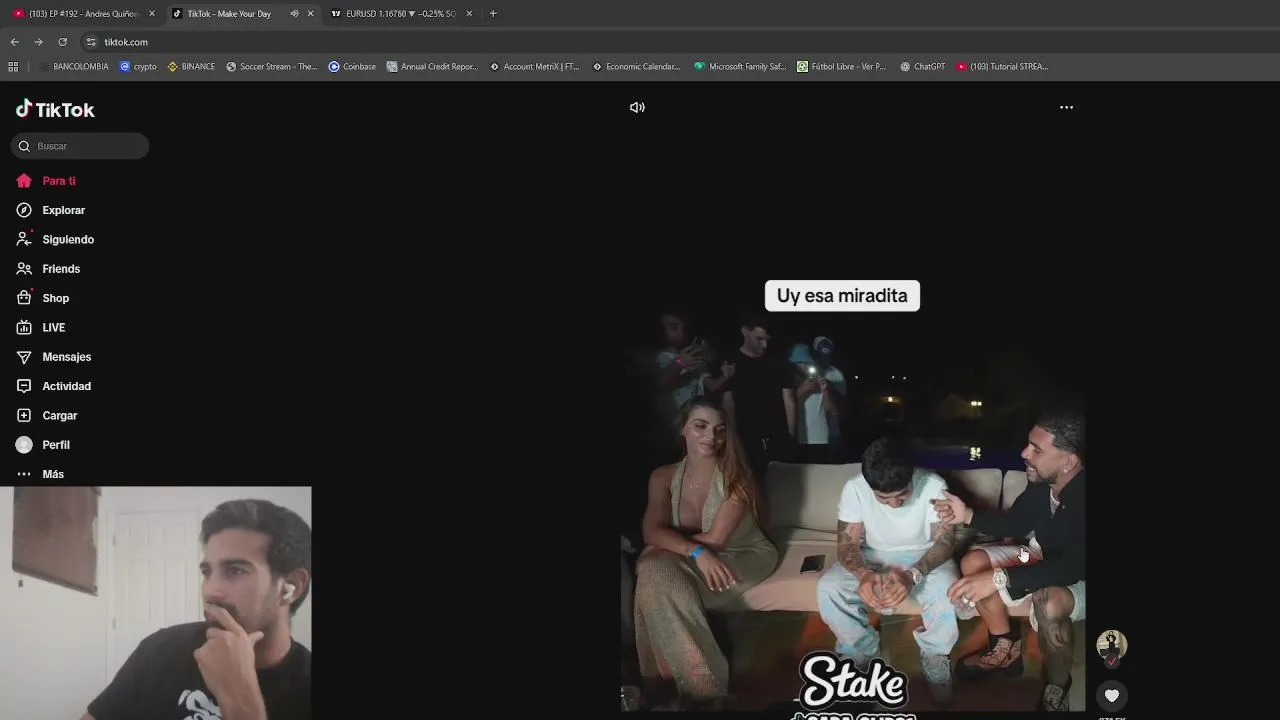Open the Actividad notifications
Screen dimensions: 1280x720
tap(54, 386)
